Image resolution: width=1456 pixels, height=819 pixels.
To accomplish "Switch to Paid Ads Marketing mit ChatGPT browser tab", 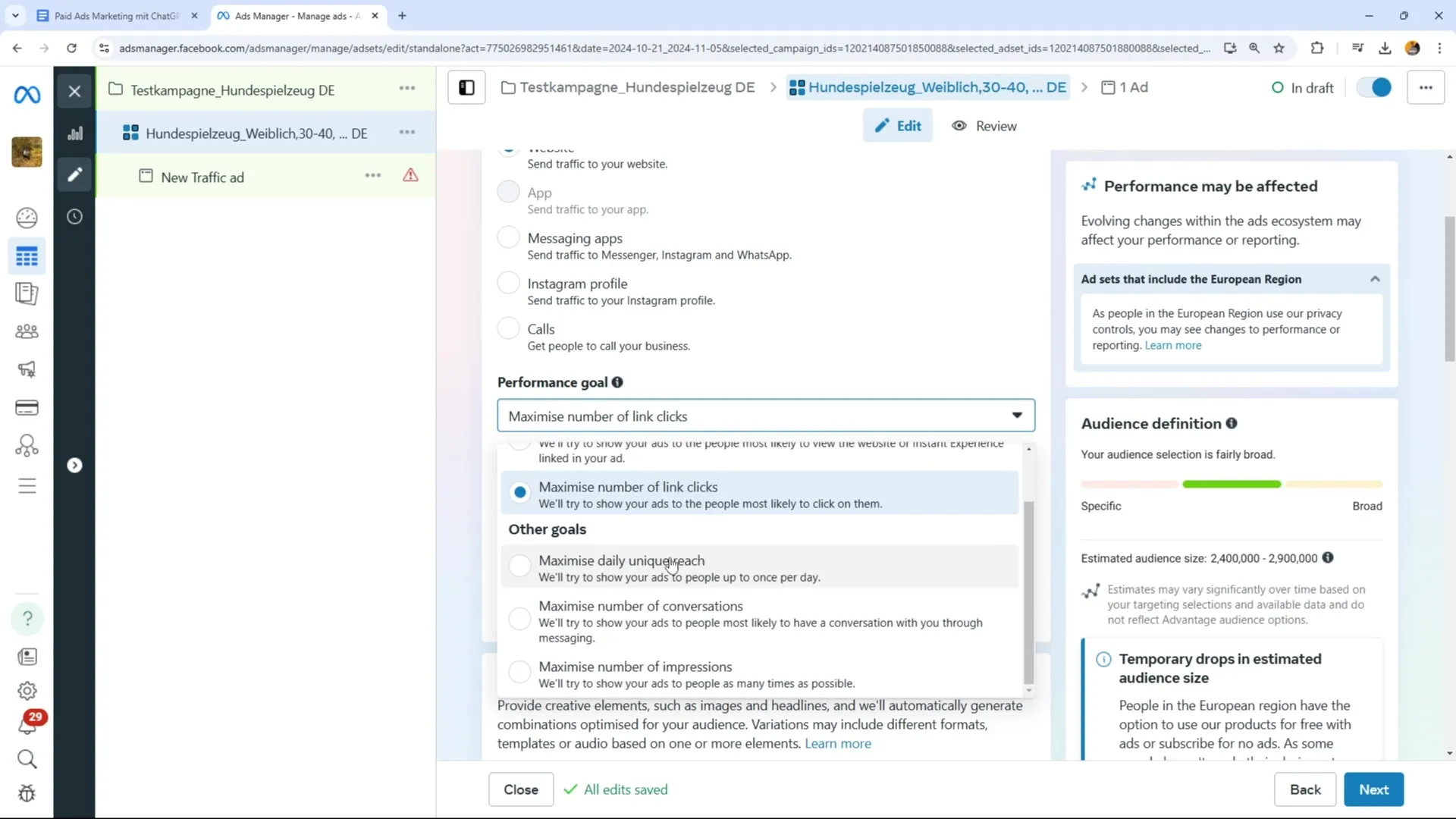I will [118, 16].
